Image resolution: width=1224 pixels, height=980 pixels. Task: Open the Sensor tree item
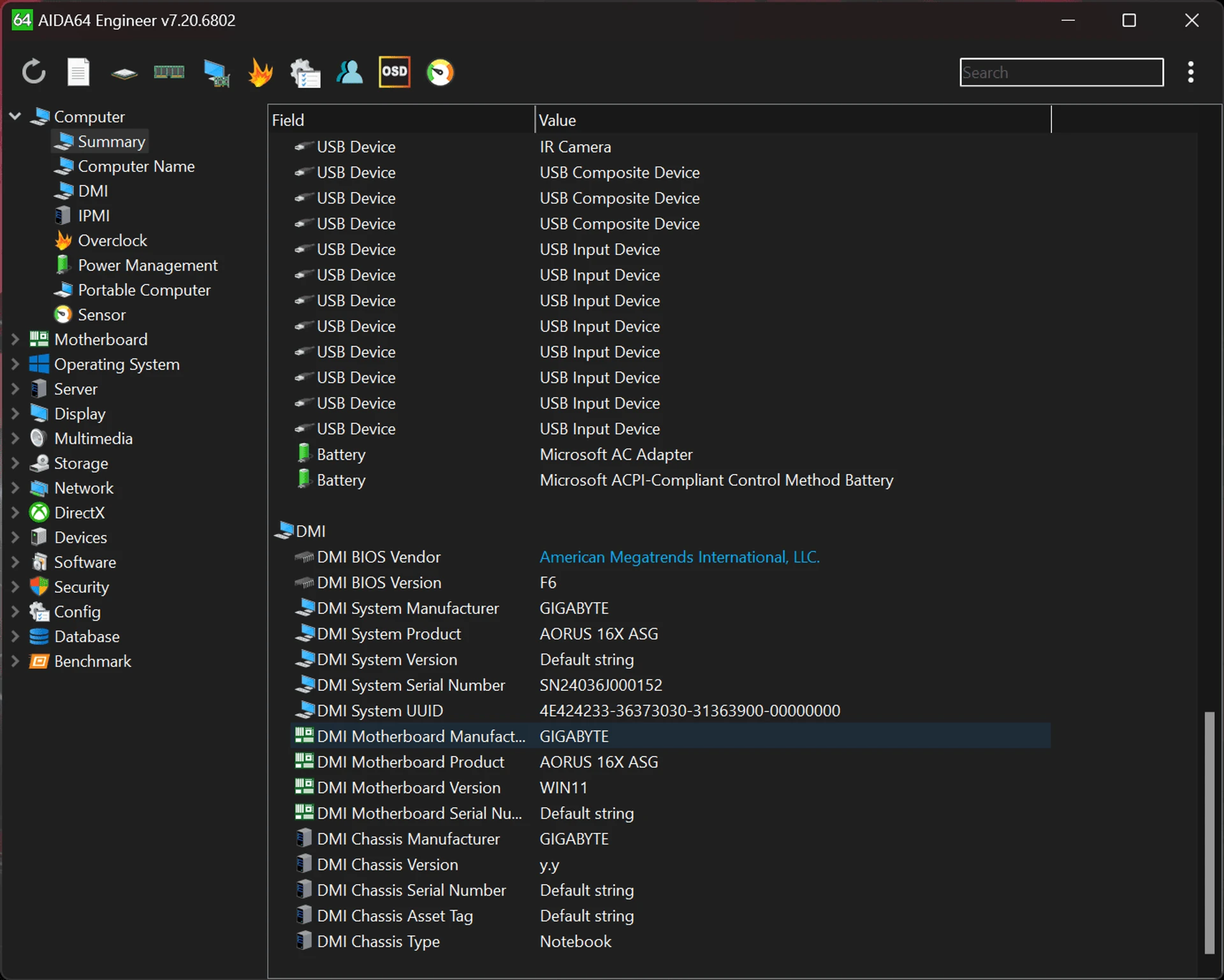[90, 315]
